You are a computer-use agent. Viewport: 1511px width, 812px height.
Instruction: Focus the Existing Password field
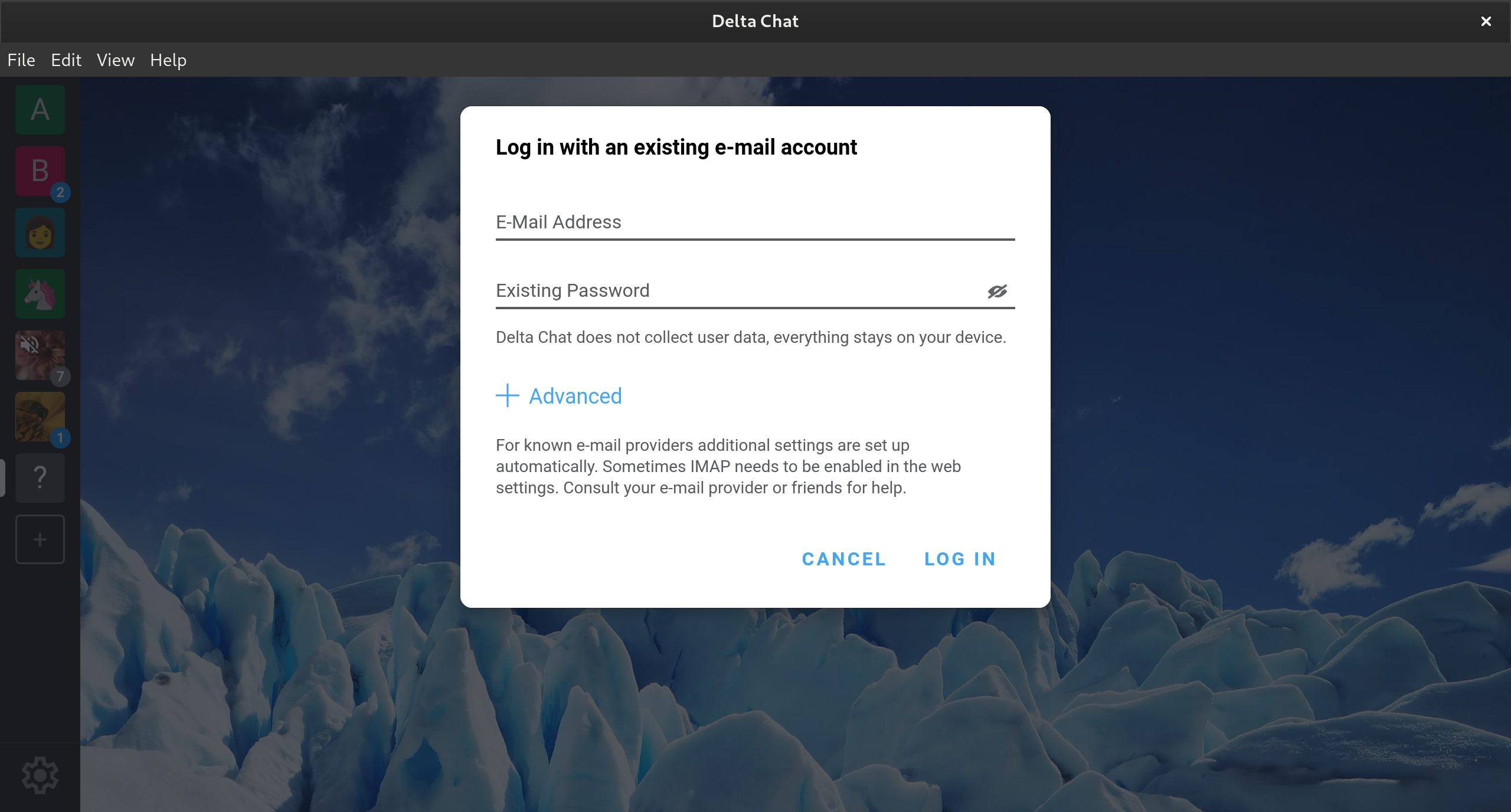[x=738, y=291]
